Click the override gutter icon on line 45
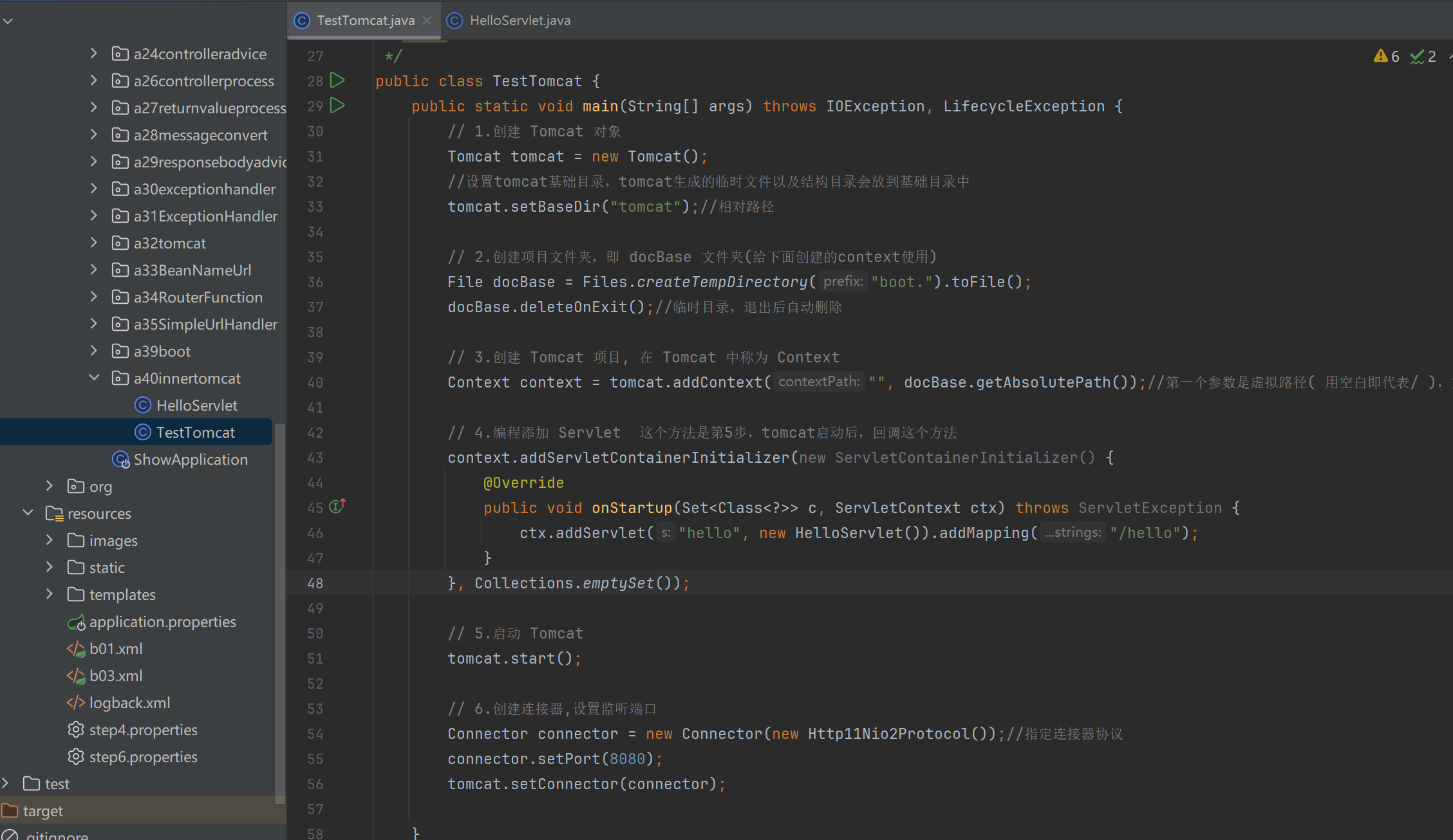The image size is (1453, 840). pyautogui.click(x=337, y=507)
